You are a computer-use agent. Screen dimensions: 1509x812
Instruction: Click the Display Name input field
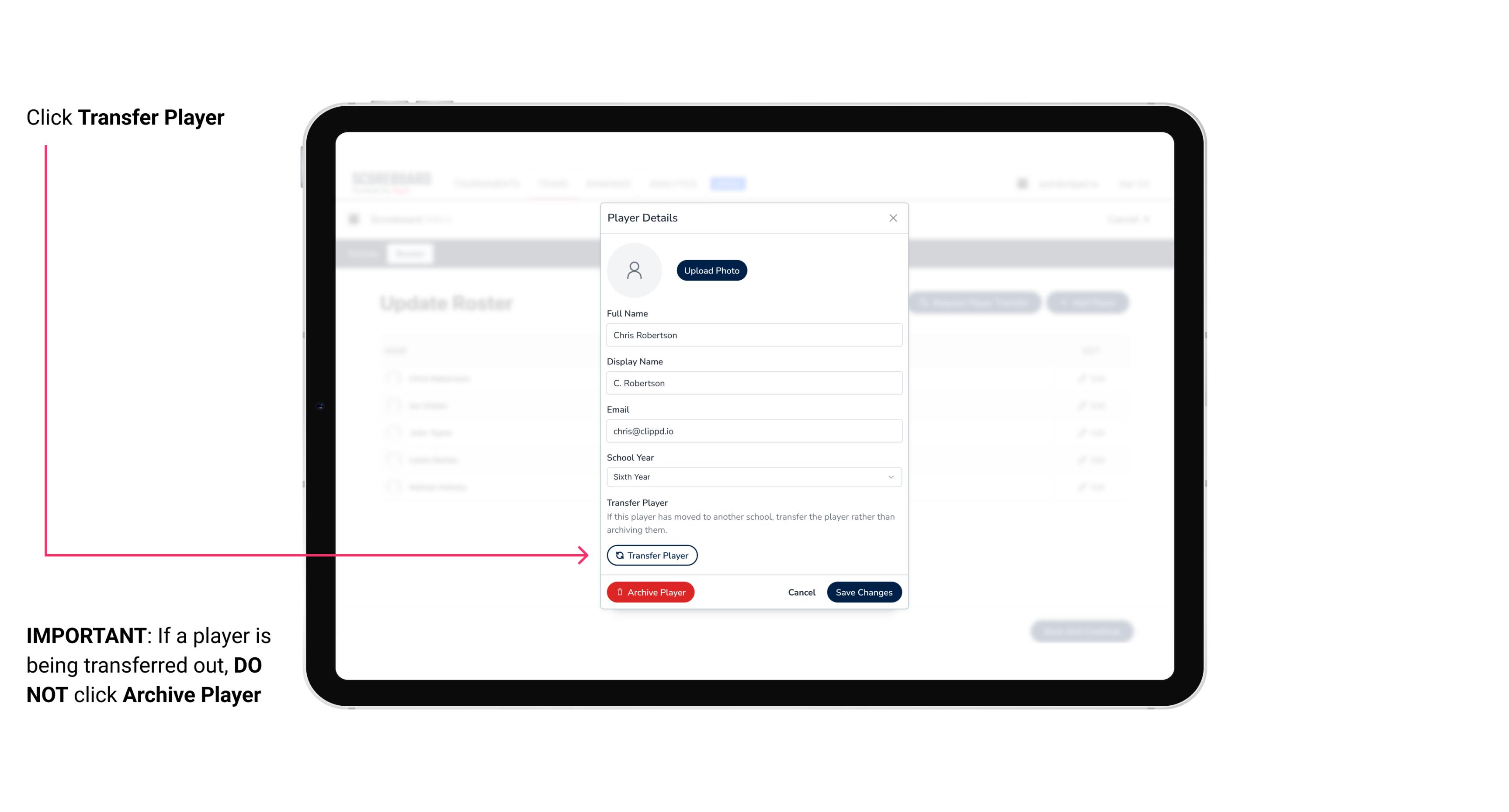753,383
